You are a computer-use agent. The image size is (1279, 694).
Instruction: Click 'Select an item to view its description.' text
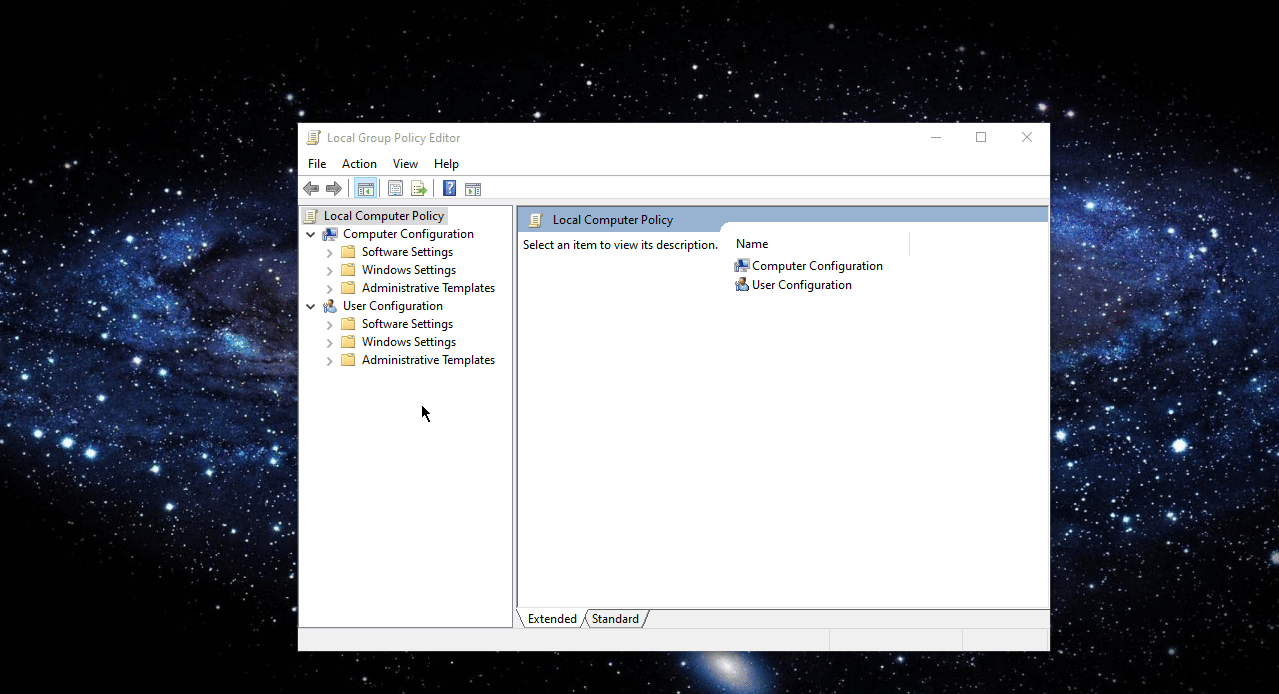[620, 245]
